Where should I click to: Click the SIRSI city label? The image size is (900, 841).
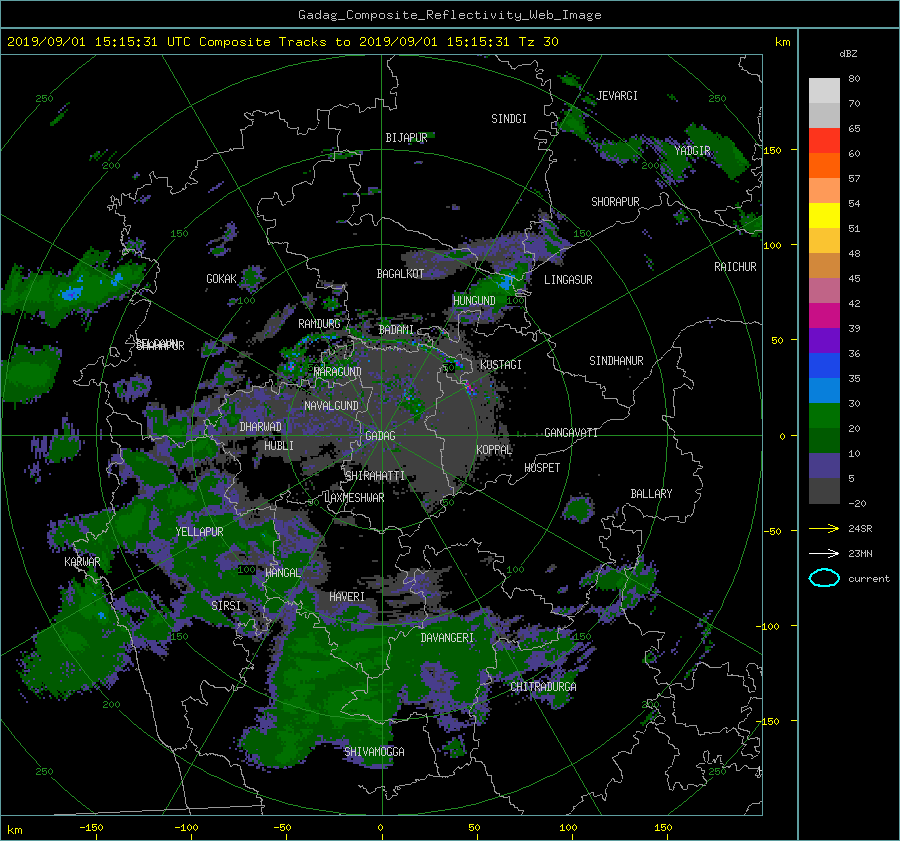click(x=226, y=606)
